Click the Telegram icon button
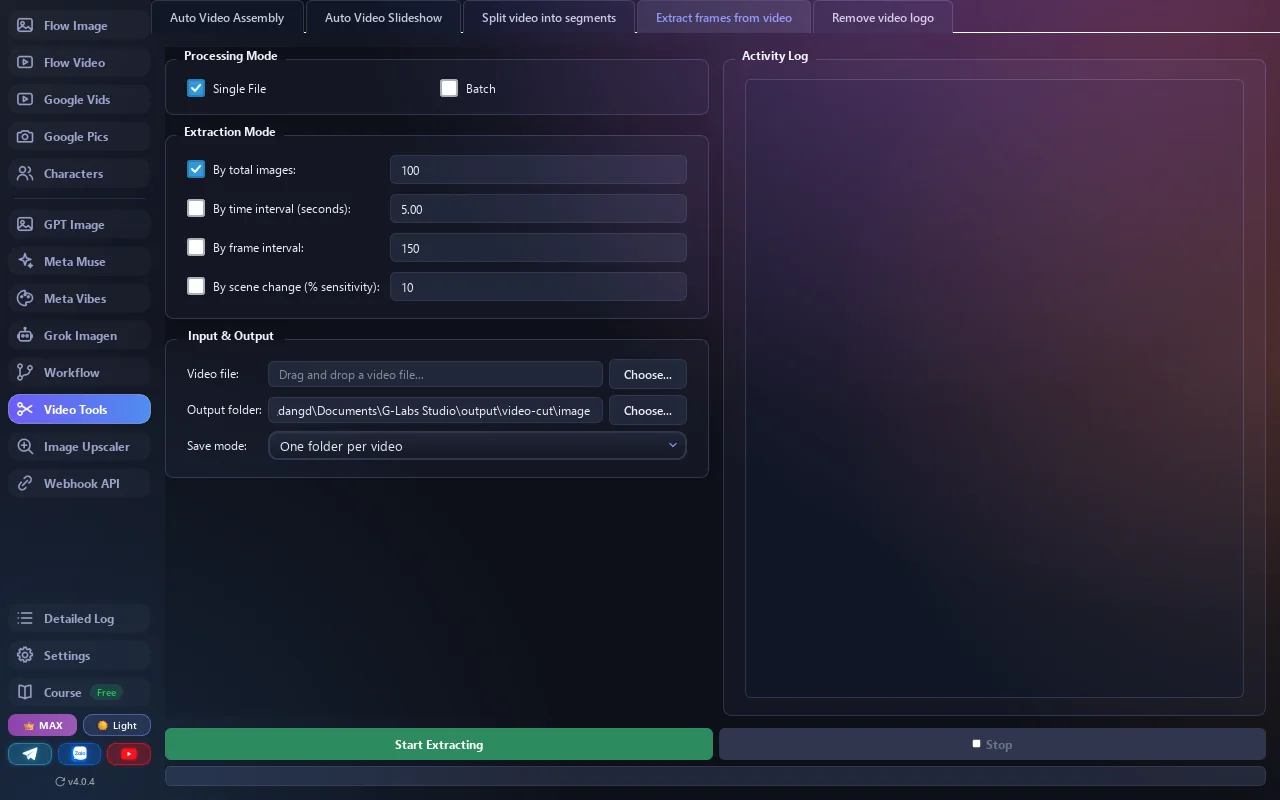The height and width of the screenshot is (800, 1280). [30, 754]
